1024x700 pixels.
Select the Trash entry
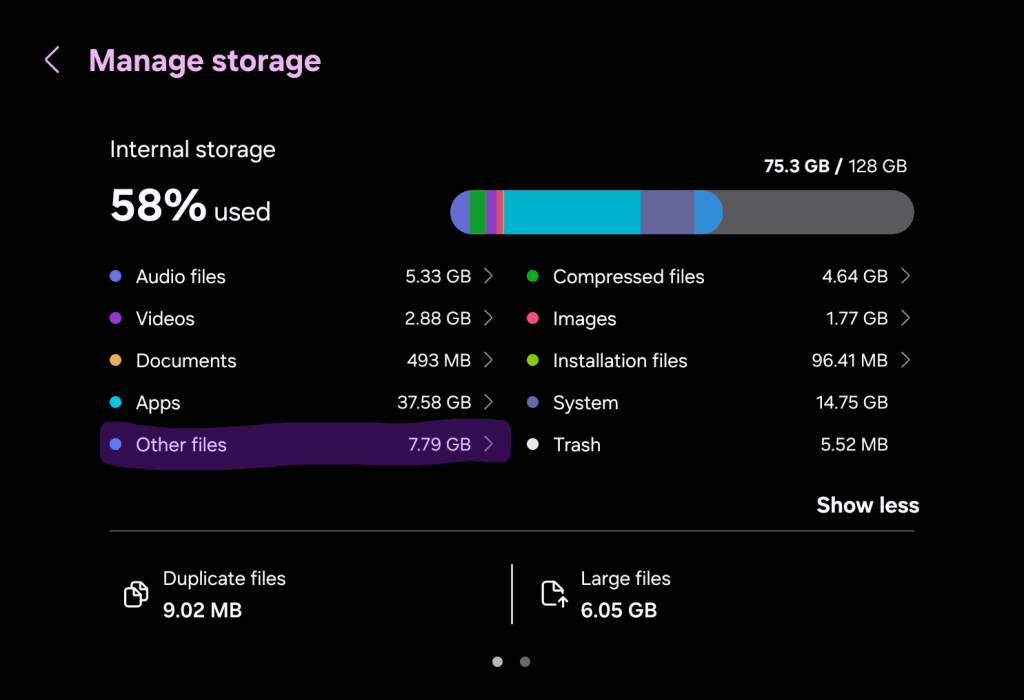[x=577, y=445]
